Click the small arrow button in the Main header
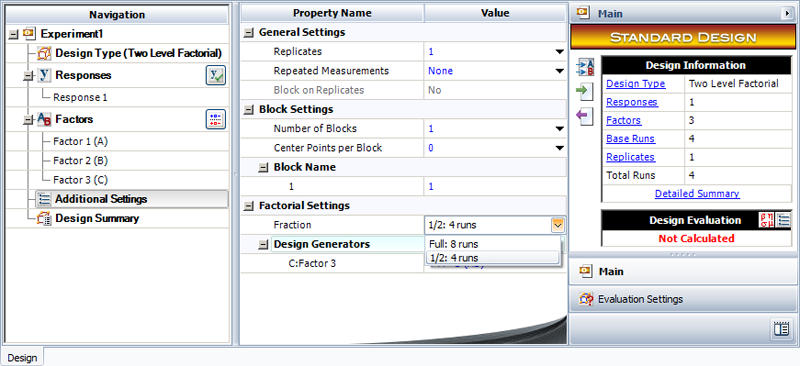The height and width of the screenshot is (366, 800). pos(787,14)
